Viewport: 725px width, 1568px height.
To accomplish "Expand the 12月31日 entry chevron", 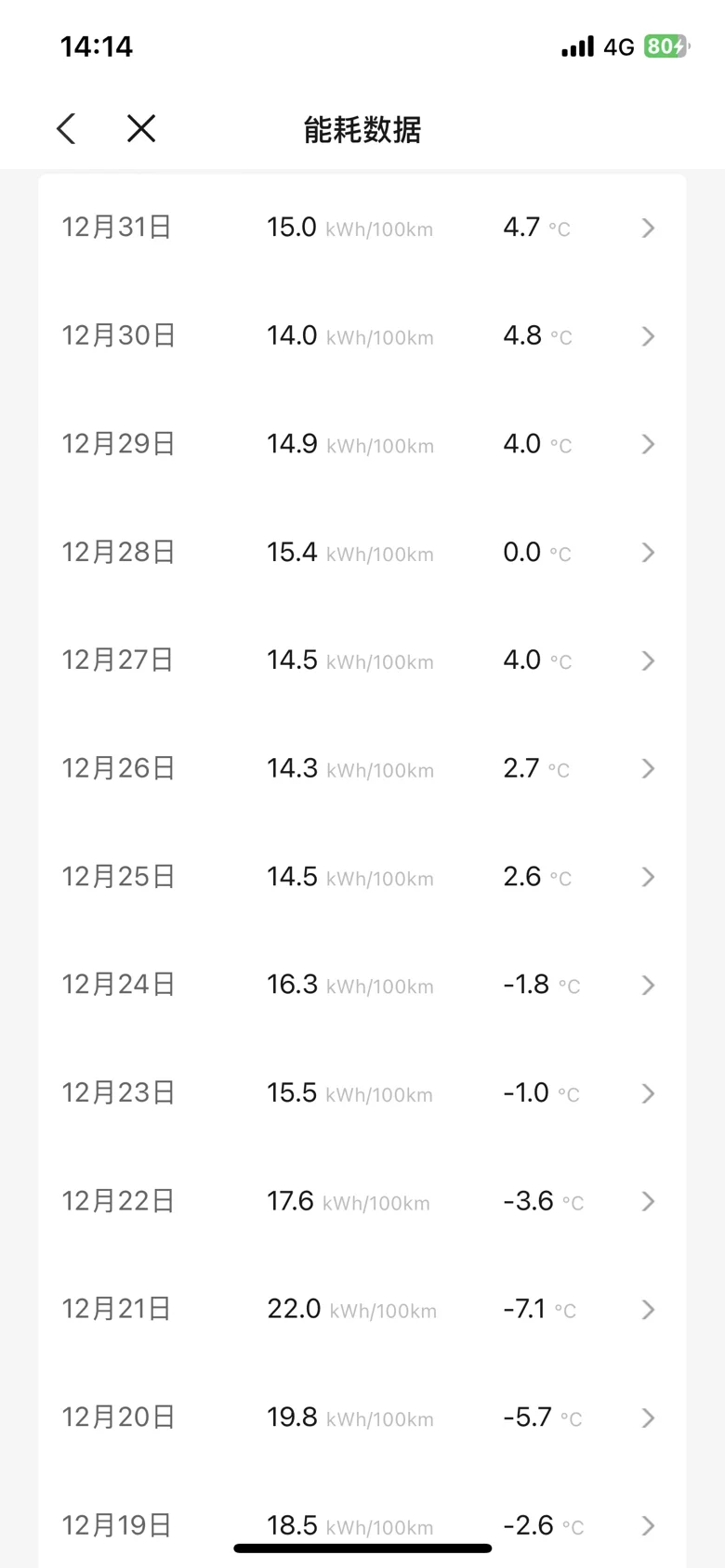I will click(649, 228).
